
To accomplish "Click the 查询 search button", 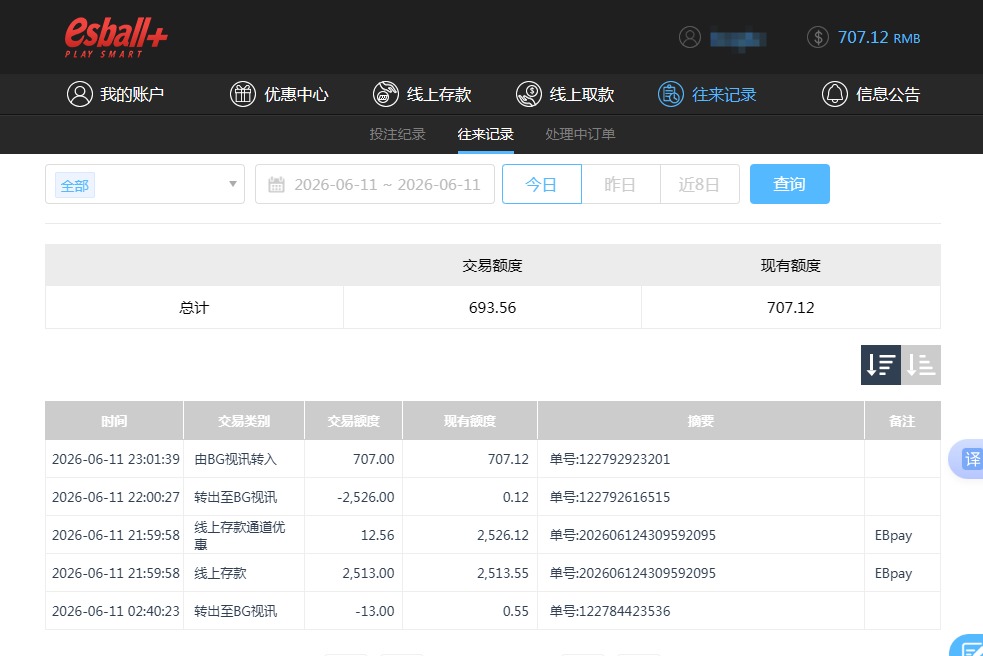I will pyautogui.click(x=789, y=184).
